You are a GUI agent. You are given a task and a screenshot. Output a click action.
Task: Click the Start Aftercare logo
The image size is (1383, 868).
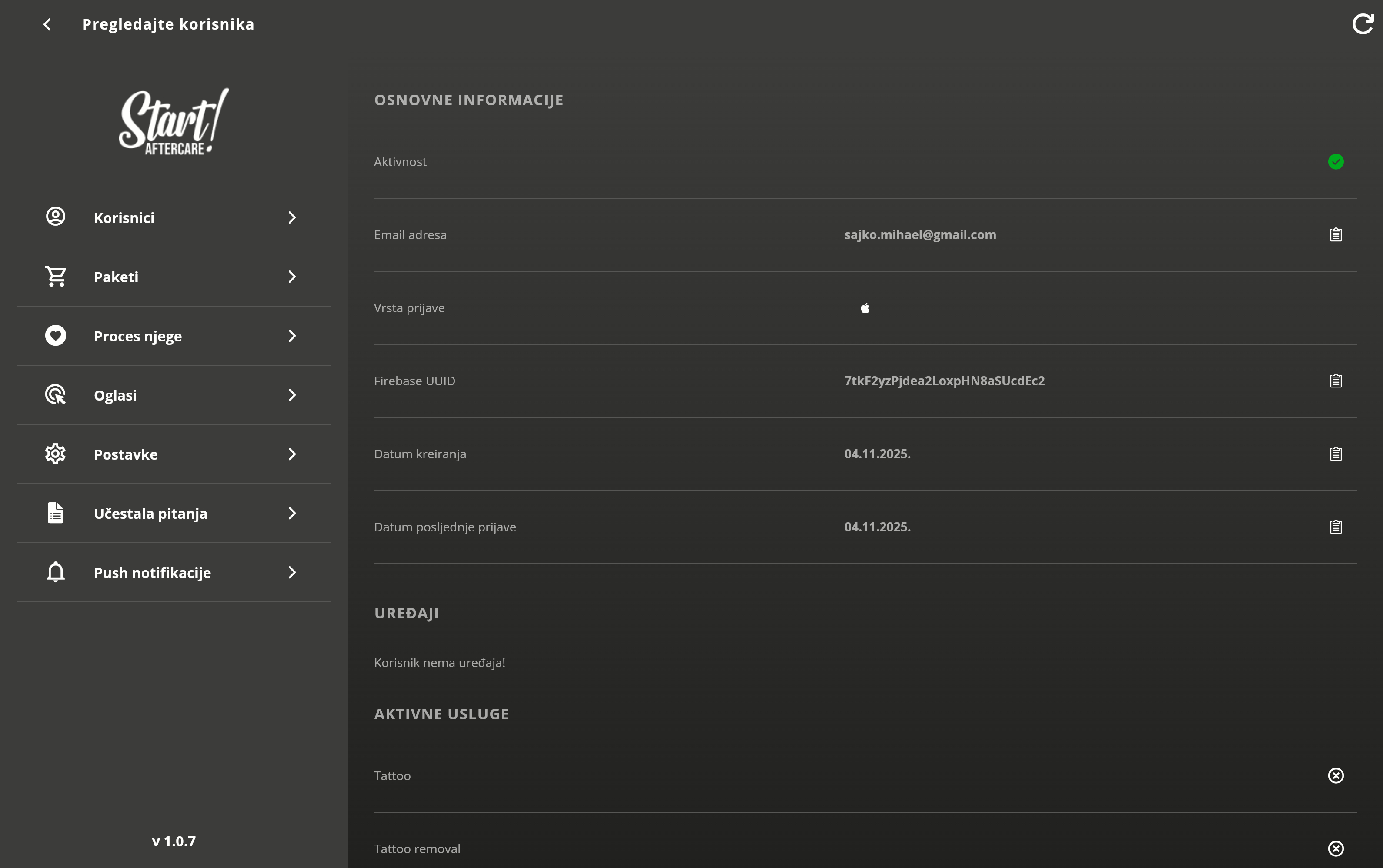(x=174, y=122)
